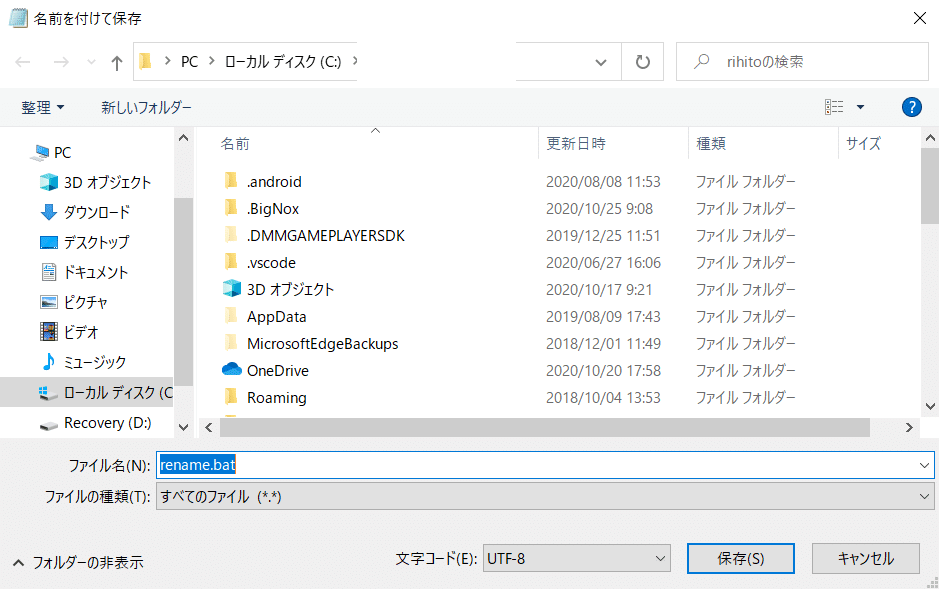Expand the address bar history dropdown
Viewport: 939px width, 589px height.
tap(601, 62)
